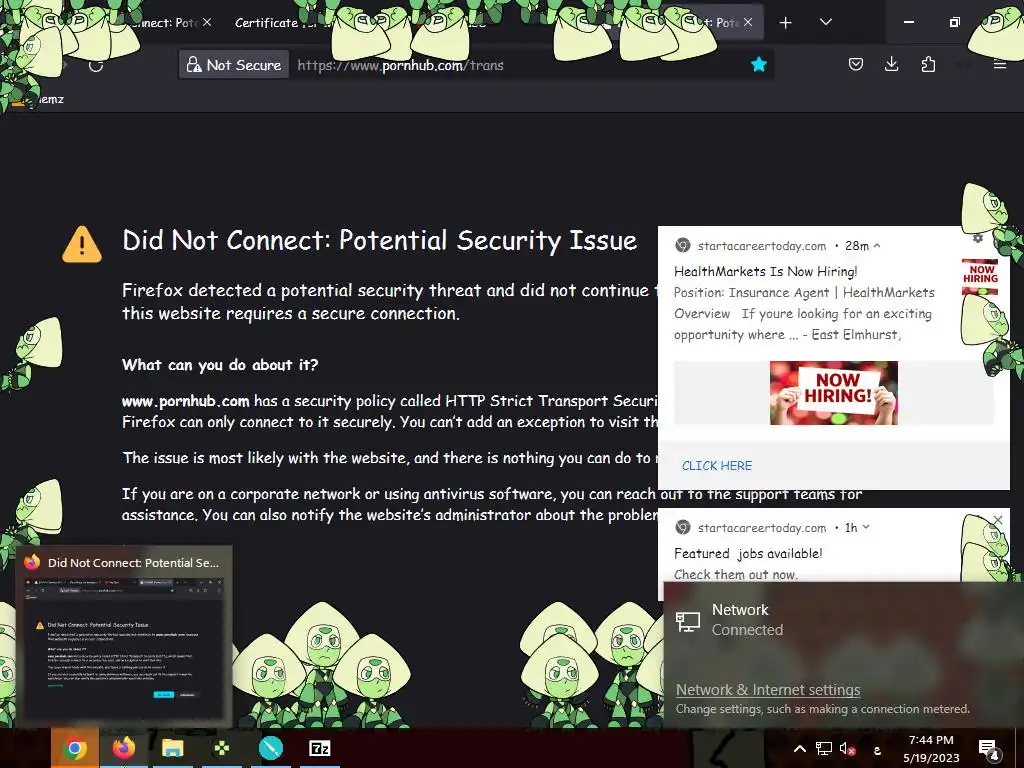Image resolution: width=1024 pixels, height=768 pixels.
Task: Open Chrome from the taskbar
Action: [74, 748]
